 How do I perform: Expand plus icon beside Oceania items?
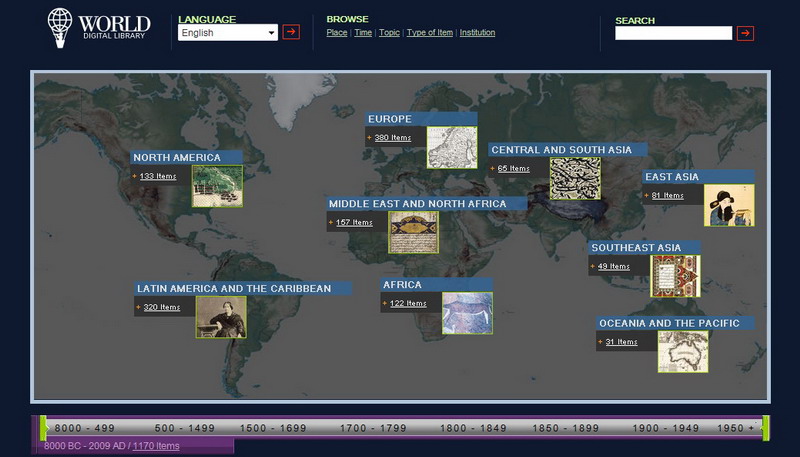tap(601, 342)
